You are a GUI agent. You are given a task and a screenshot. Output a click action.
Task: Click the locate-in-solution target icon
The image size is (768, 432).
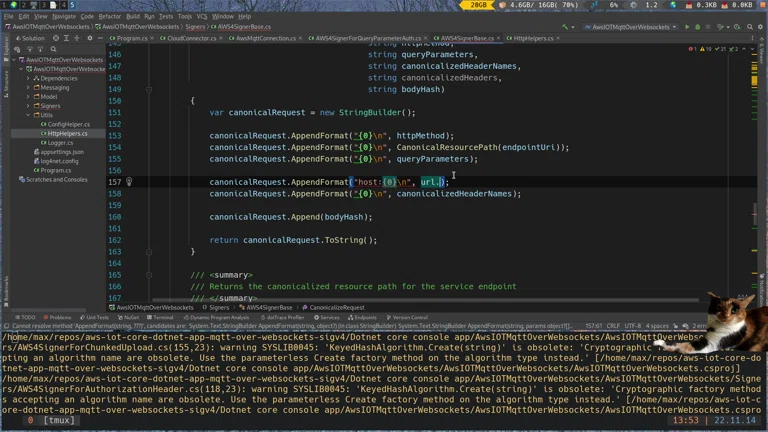pos(56,38)
